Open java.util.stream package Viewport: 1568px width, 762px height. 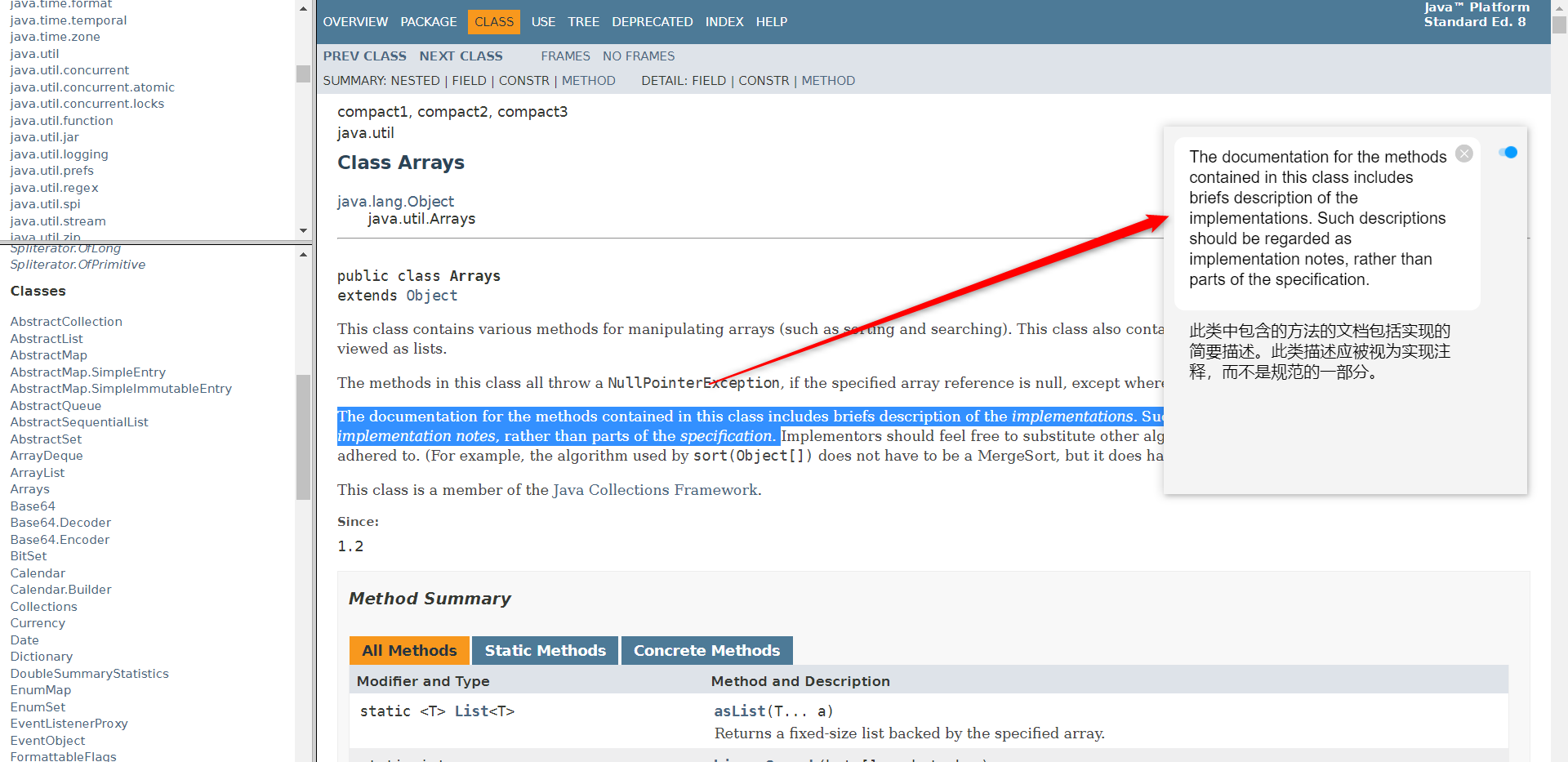pos(58,221)
